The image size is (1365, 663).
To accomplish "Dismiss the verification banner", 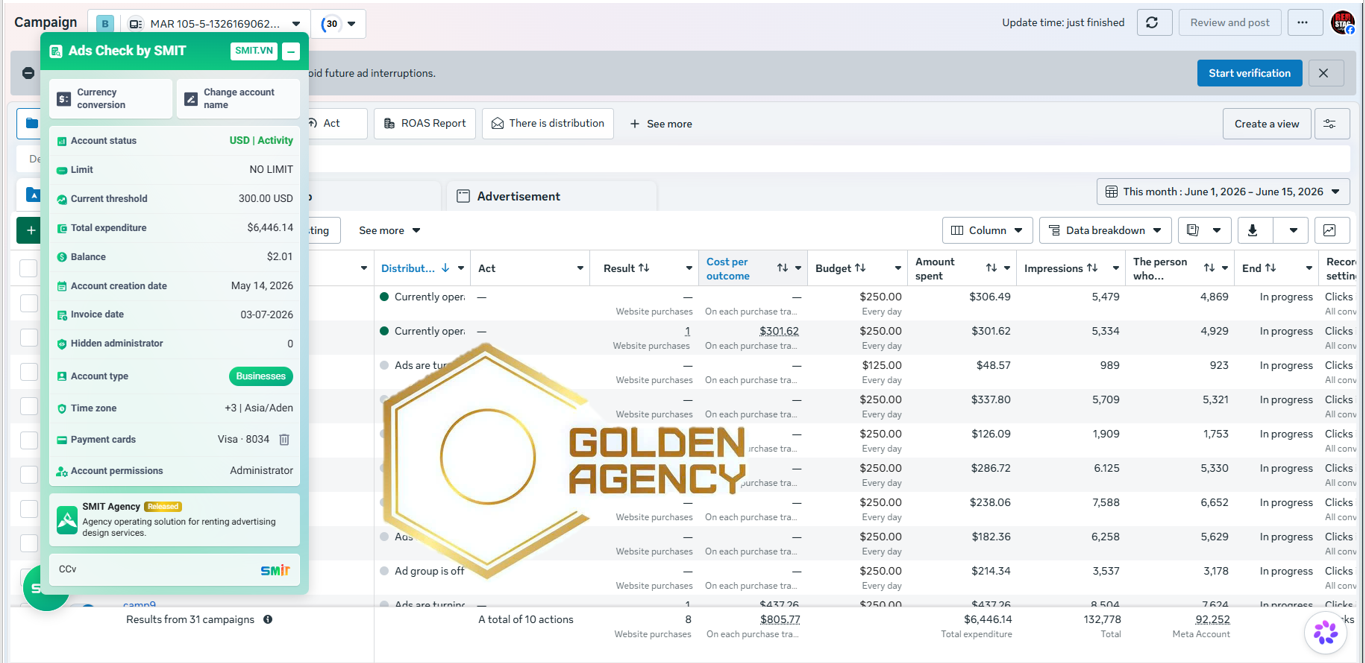I will click(x=1323, y=73).
